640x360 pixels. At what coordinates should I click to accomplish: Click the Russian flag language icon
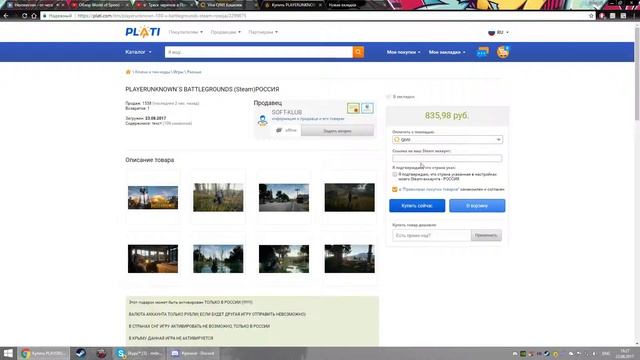point(491,32)
